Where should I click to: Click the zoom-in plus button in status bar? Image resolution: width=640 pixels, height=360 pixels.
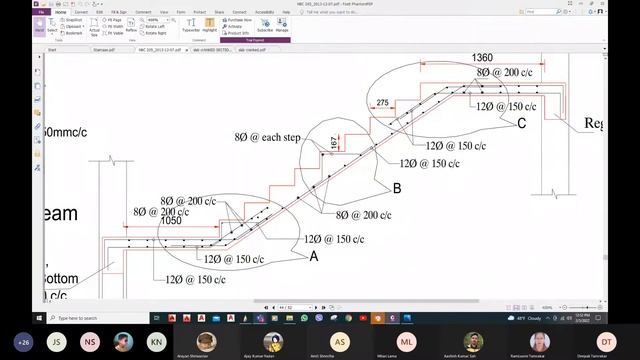coord(600,307)
